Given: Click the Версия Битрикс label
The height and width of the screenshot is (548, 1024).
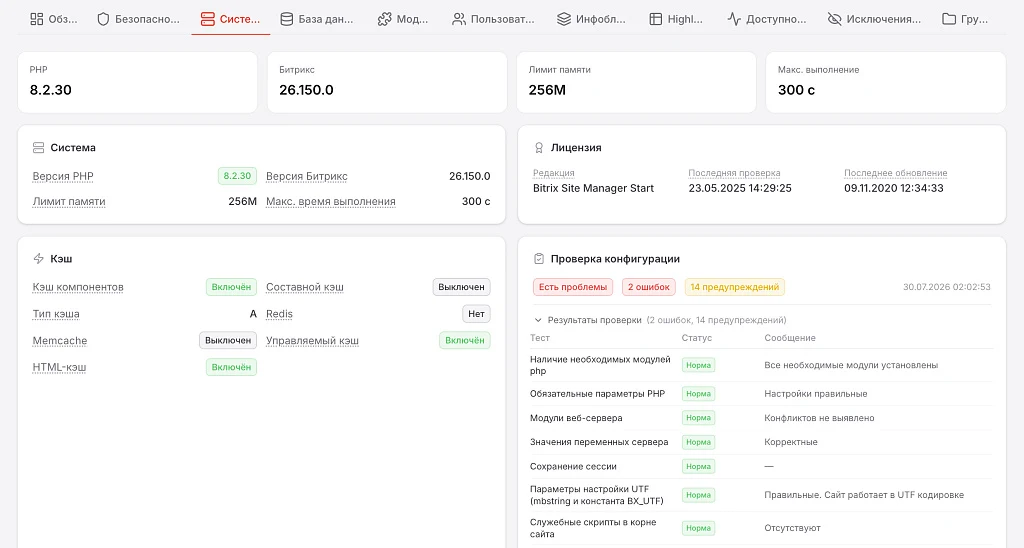Looking at the screenshot, I should (x=306, y=176).
